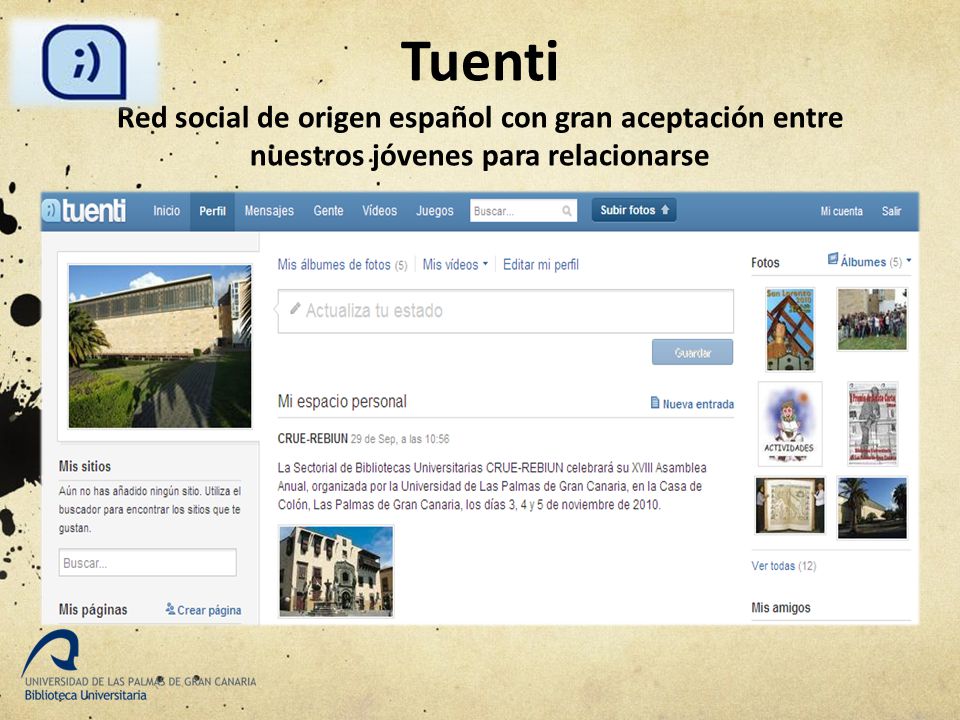Focus the top Buscar search field
The image size is (960, 720).
(x=523, y=211)
